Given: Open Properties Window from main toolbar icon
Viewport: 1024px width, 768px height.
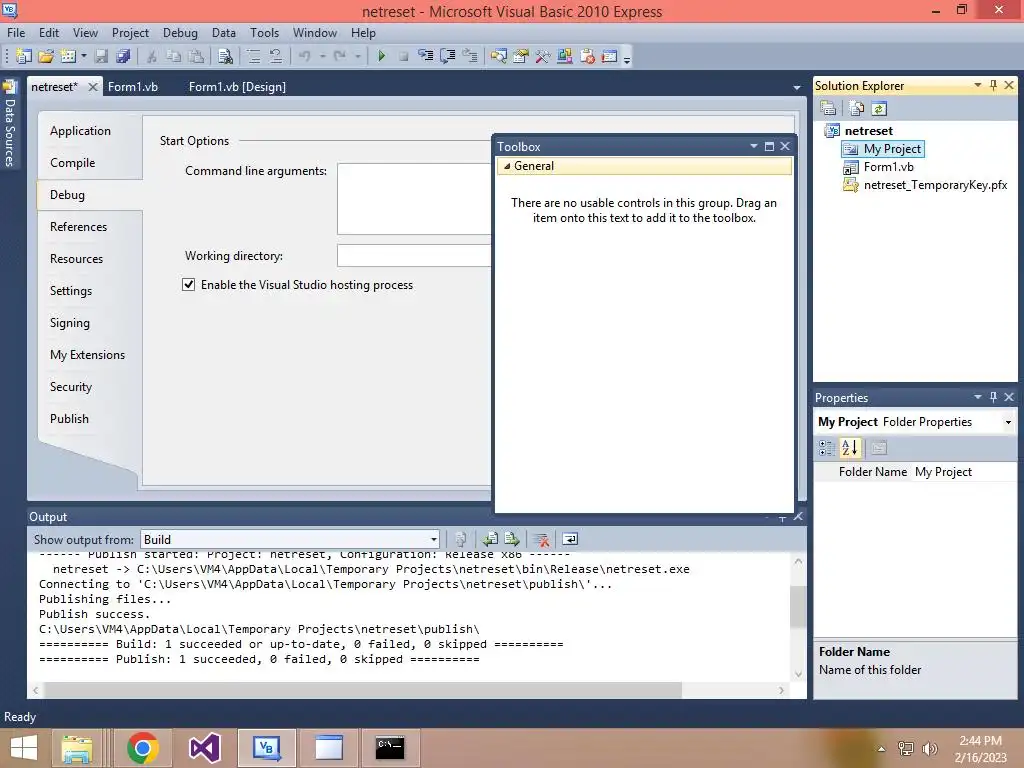Looking at the screenshot, I should point(520,56).
